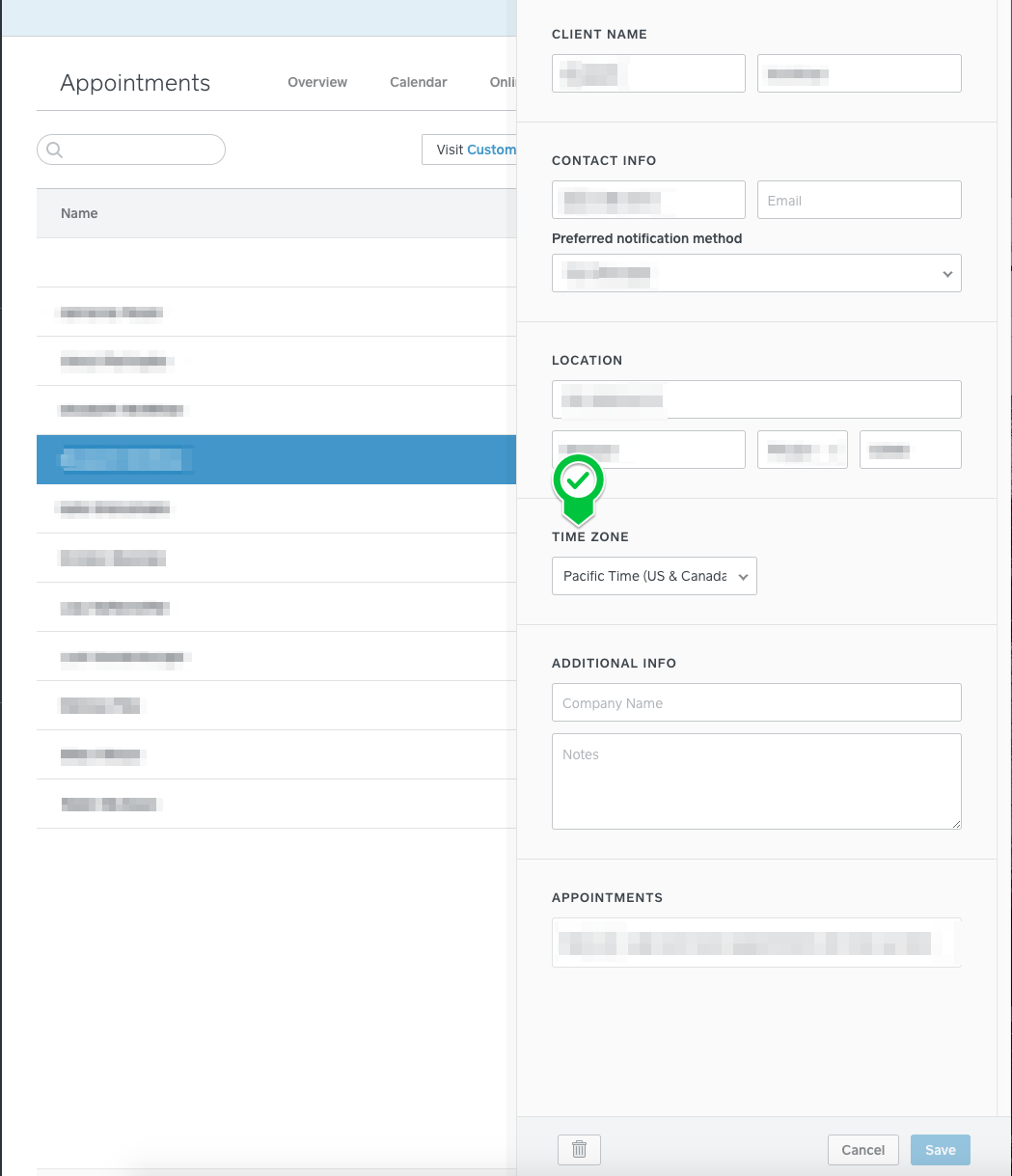This screenshot has height=1176, width=1012.
Task: Select the highlighted blue client row
Action: [x=276, y=459]
